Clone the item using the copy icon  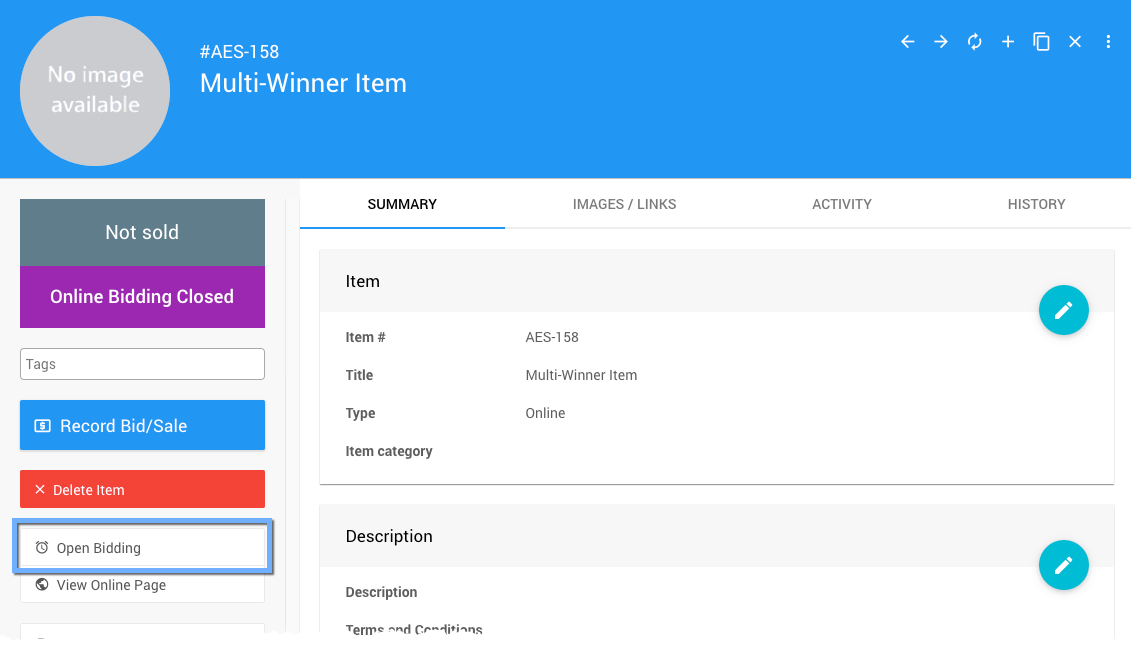point(1041,42)
